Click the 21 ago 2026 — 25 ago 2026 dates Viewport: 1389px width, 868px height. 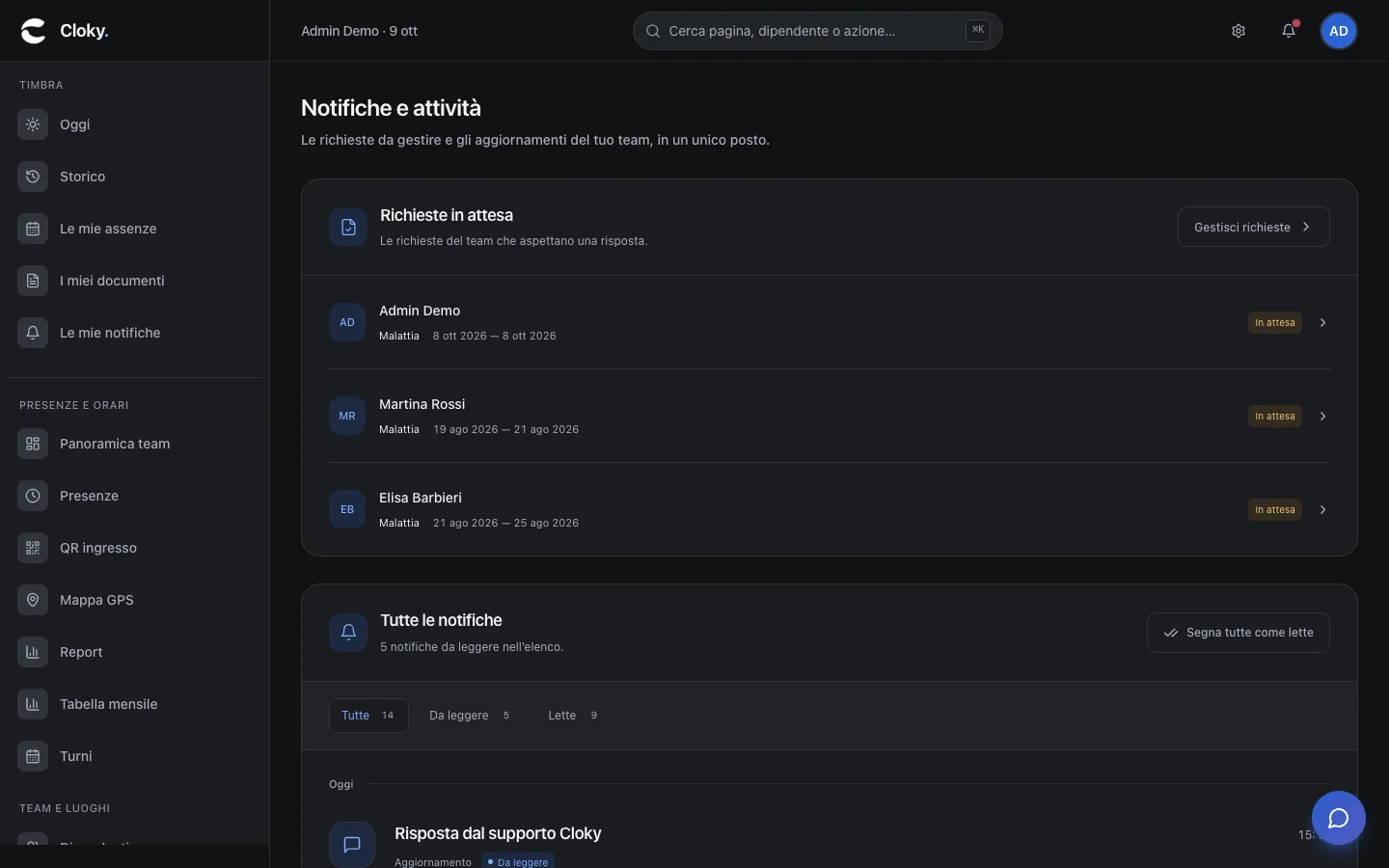506,523
